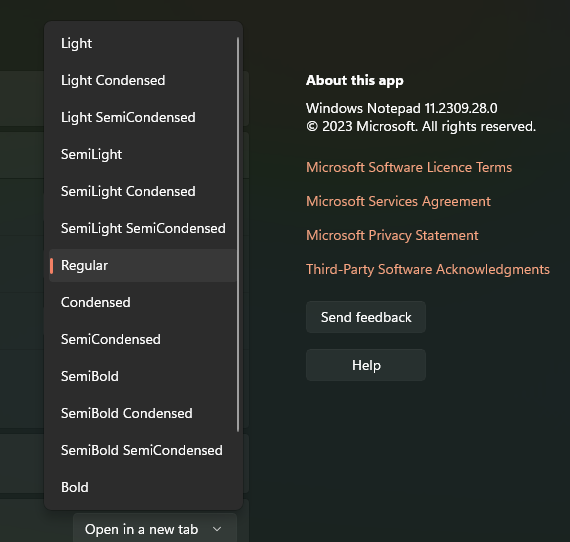Pick Light SemiCondensed from the list

(143, 117)
